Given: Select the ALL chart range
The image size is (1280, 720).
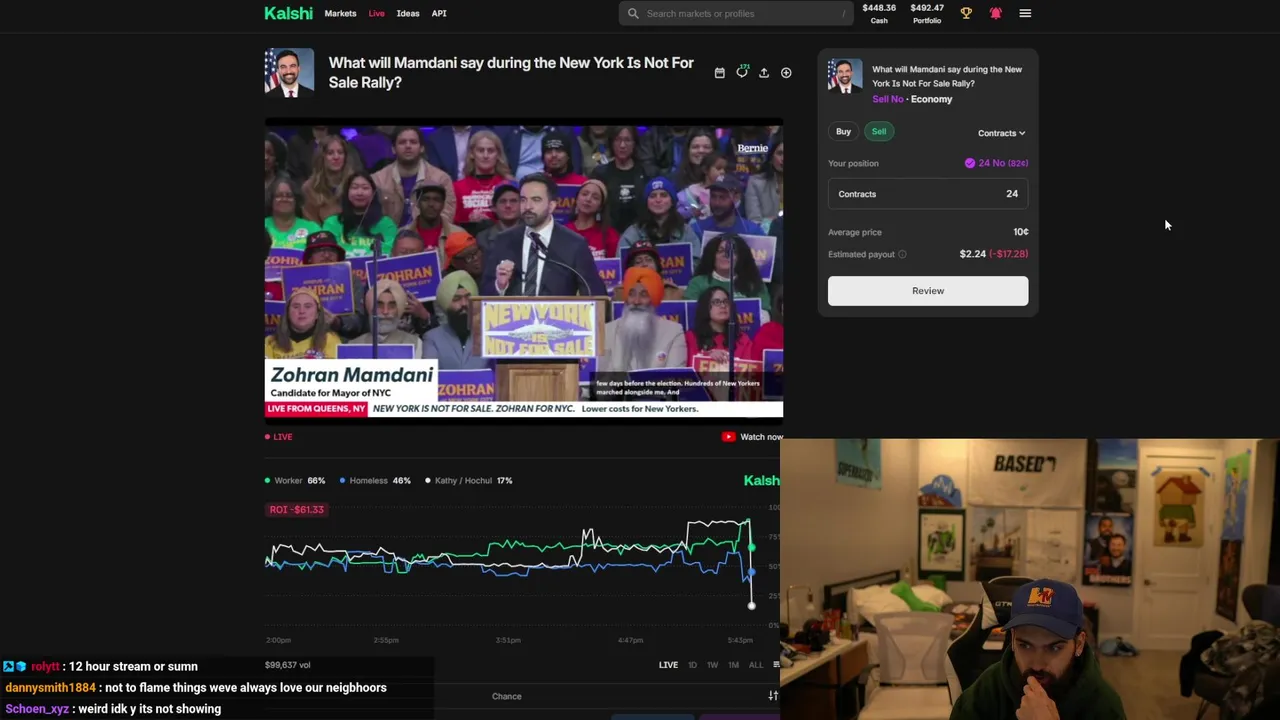Looking at the screenshot, I should 756,665.
